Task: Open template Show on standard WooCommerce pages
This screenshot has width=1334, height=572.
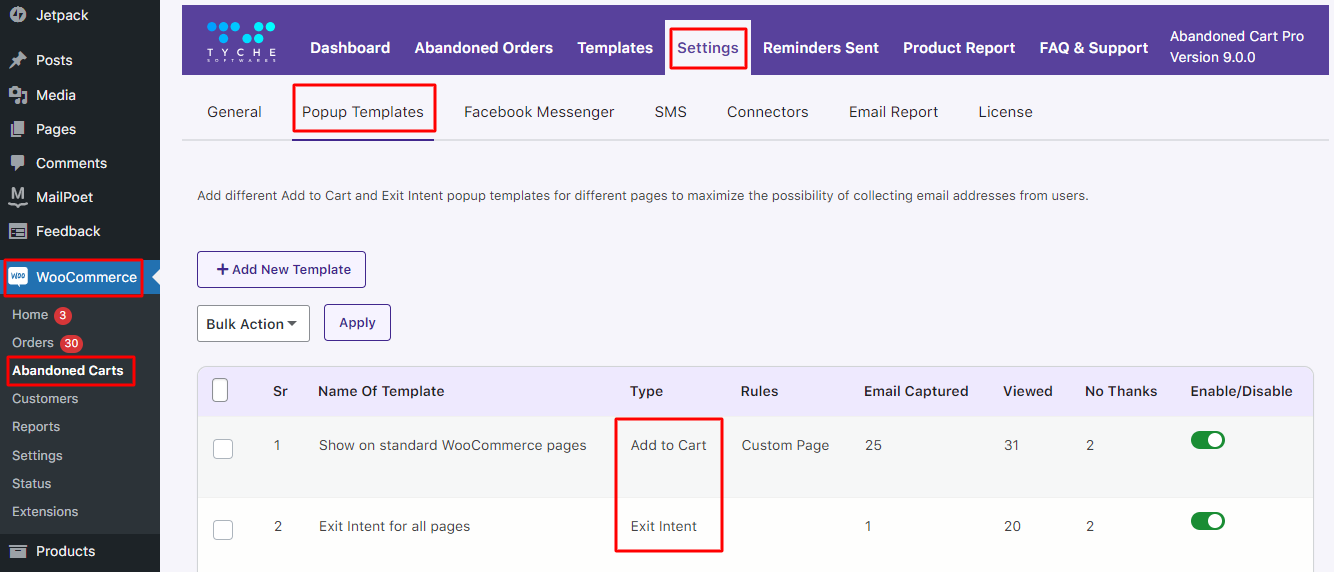Action: click(453, 445)
